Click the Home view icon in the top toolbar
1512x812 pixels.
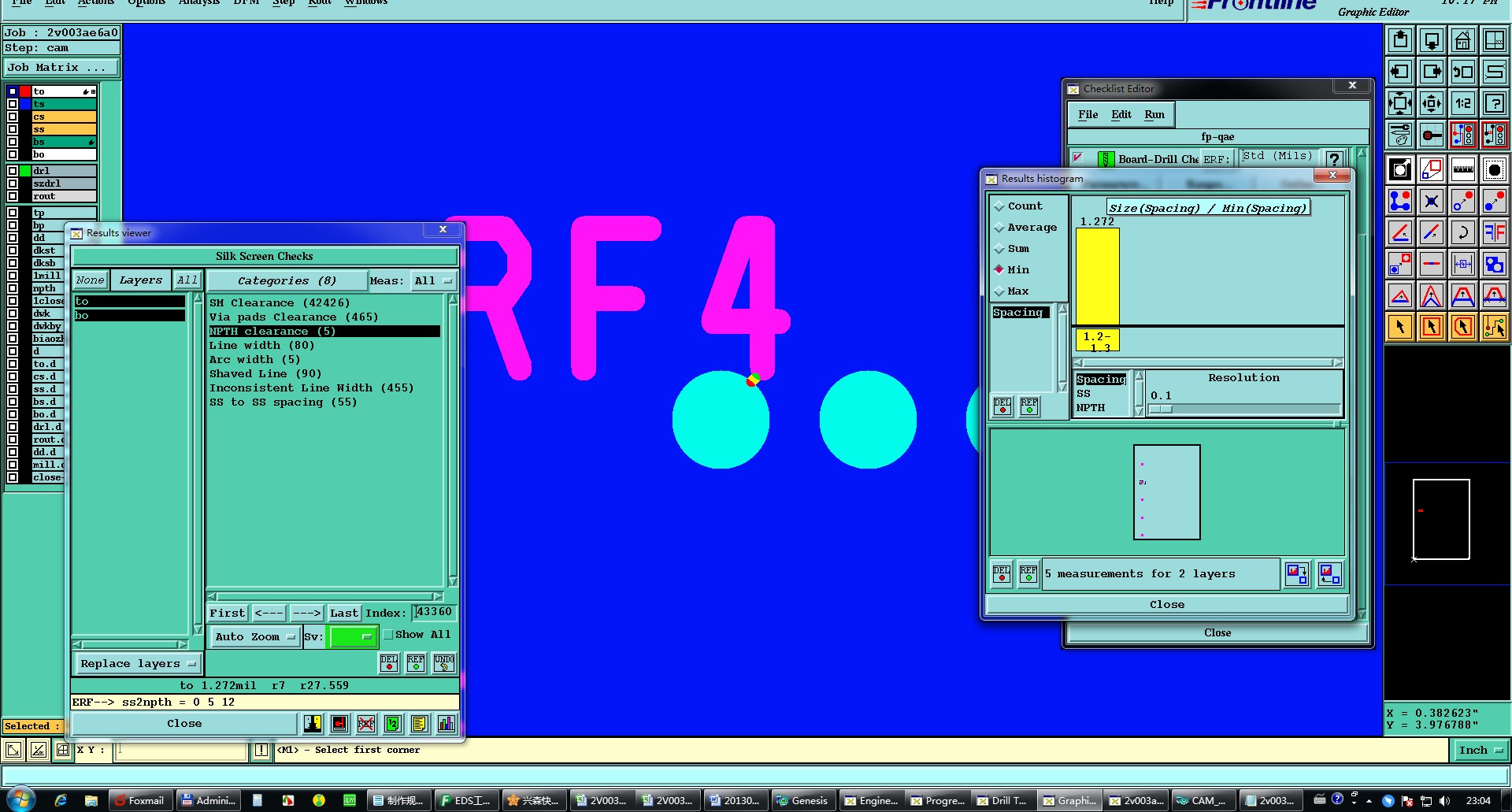(x=1462, y=40)
